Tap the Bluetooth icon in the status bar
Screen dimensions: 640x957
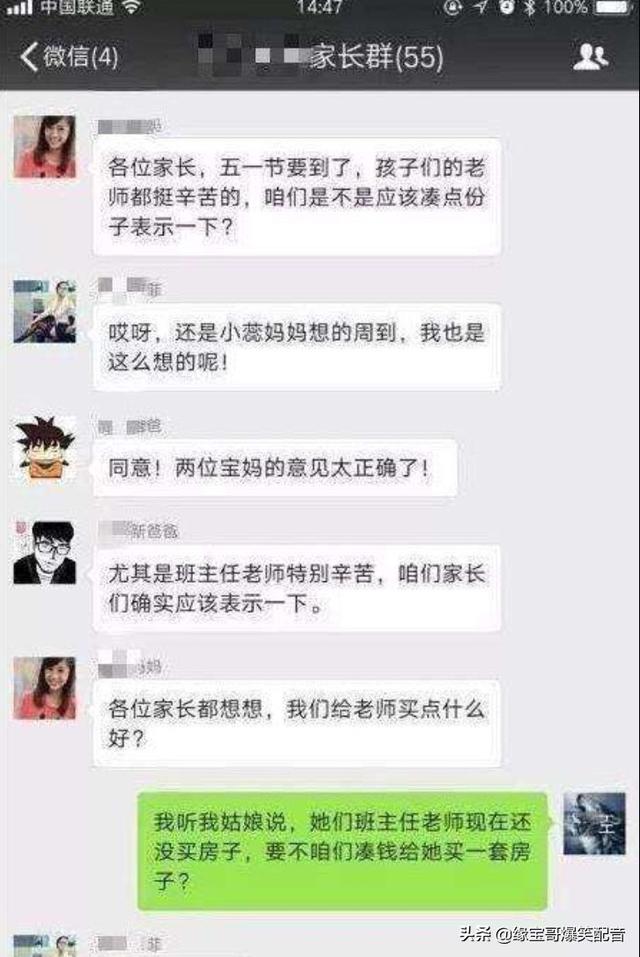[530, 7]
